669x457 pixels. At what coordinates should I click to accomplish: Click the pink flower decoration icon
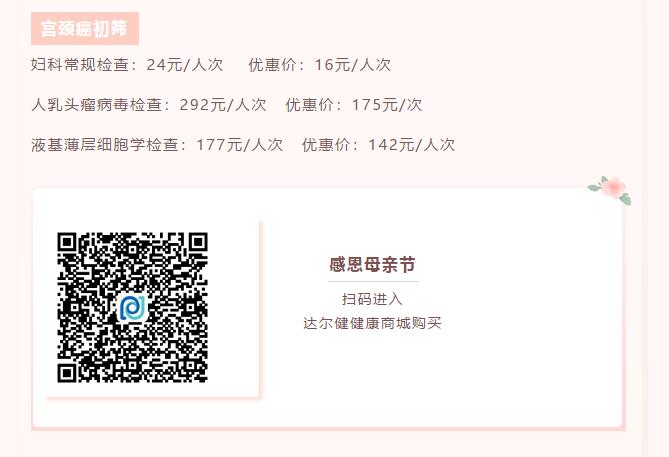coord(610,189)
